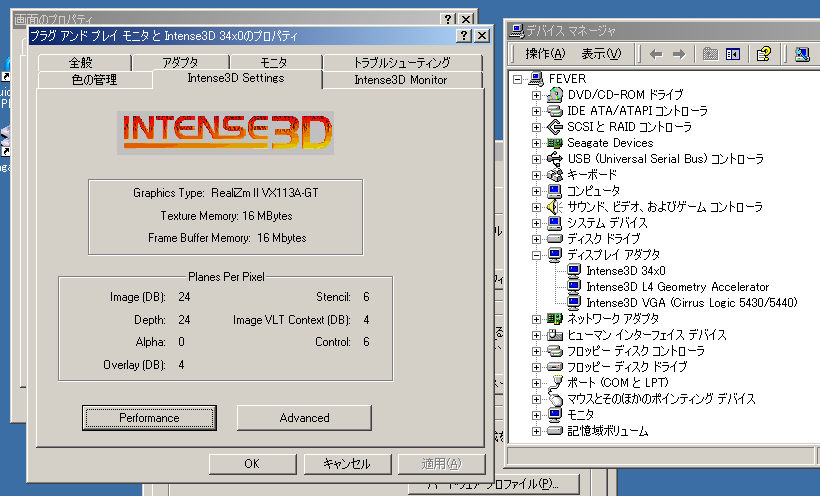The width and height of the screenshot is (820, 496).
Task: Select Intense3D L4 Geometry Accelerator
Action: tap(678, 287)
